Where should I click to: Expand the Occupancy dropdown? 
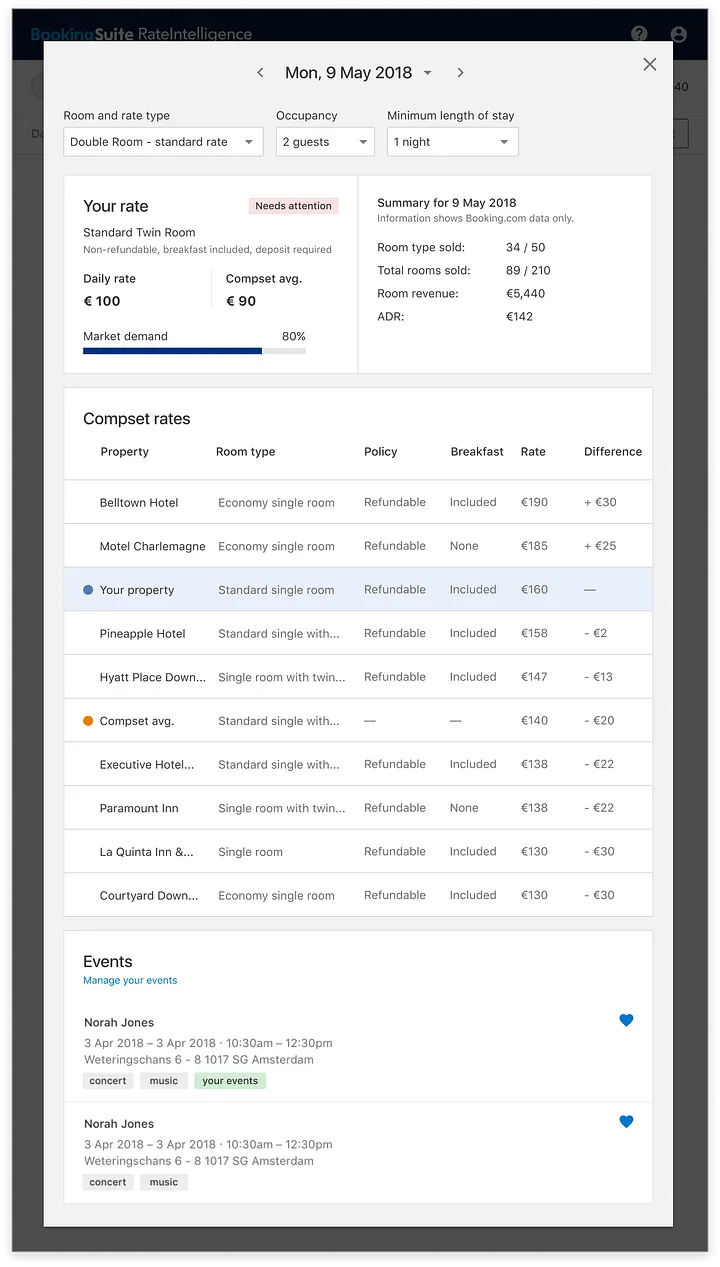click(324, 142)
